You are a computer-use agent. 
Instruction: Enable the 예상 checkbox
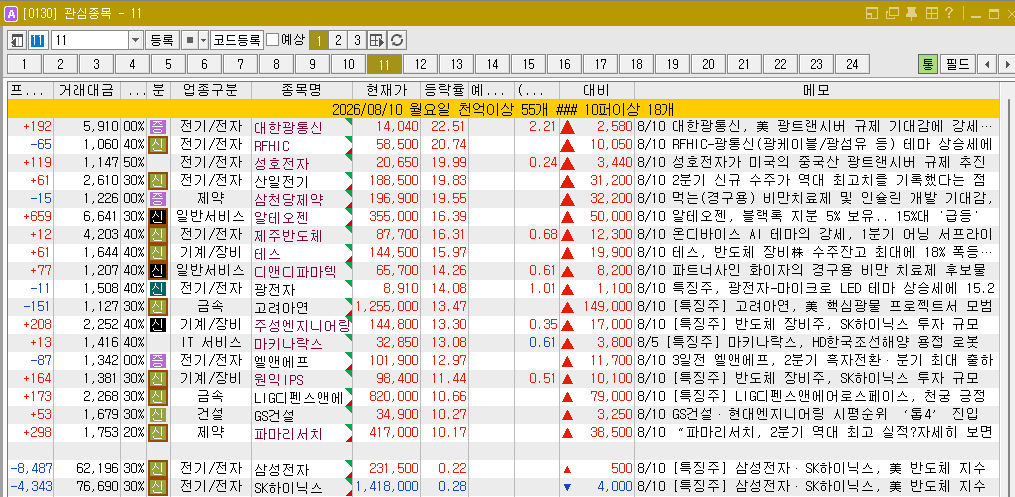coord(273,40)
